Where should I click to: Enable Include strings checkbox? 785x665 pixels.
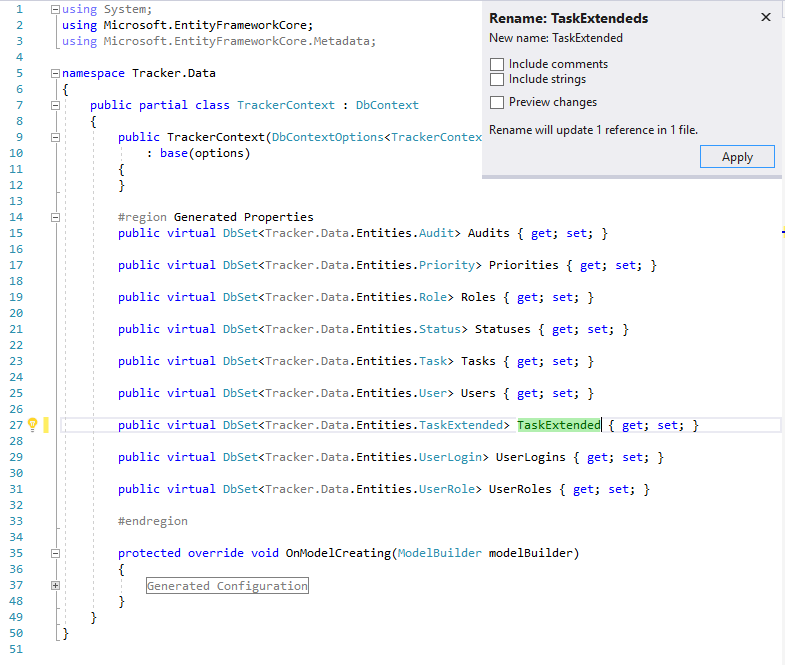(x=497, y=79)
